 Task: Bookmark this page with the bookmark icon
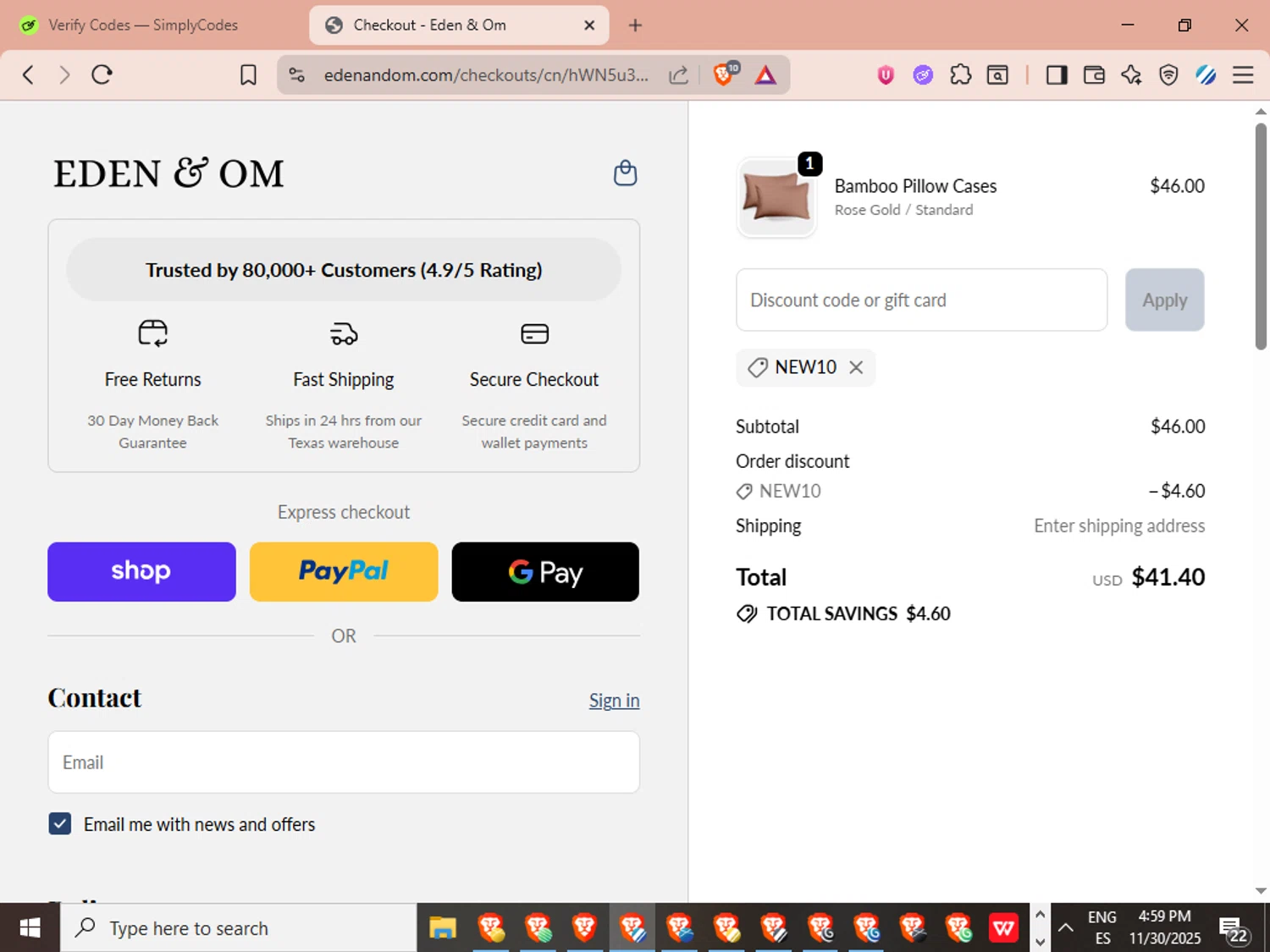click(248, 74)
